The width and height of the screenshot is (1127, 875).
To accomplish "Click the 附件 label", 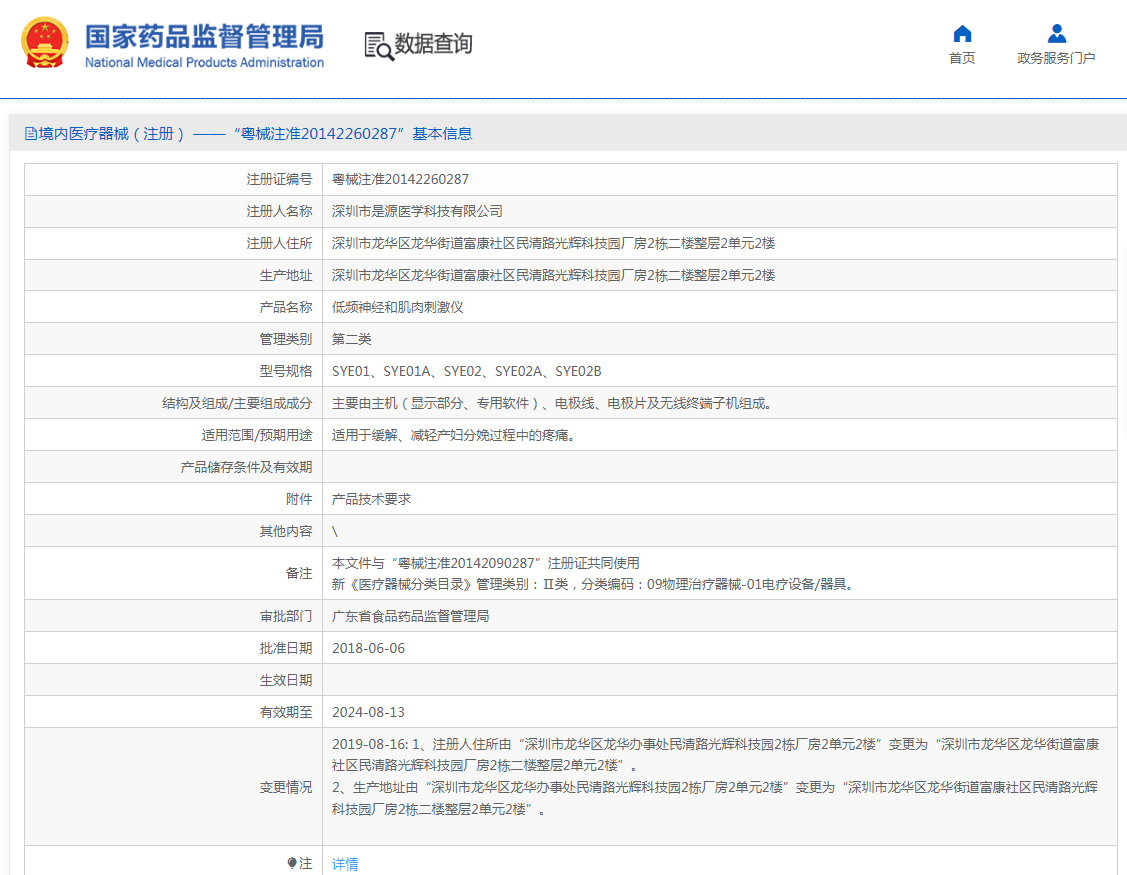I will (x=299, y=499).
